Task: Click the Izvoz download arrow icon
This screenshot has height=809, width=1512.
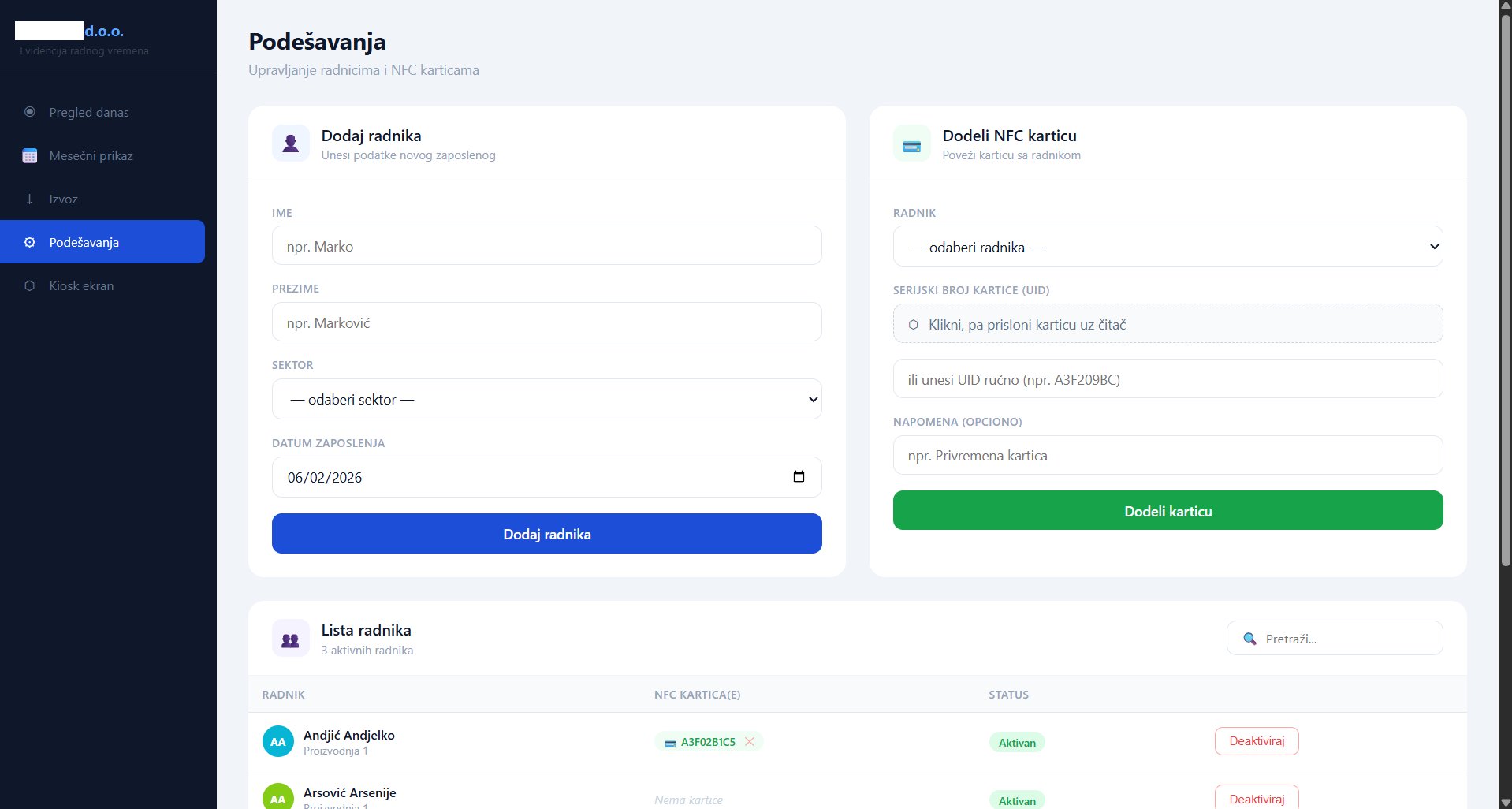Action: coord(30,199)
